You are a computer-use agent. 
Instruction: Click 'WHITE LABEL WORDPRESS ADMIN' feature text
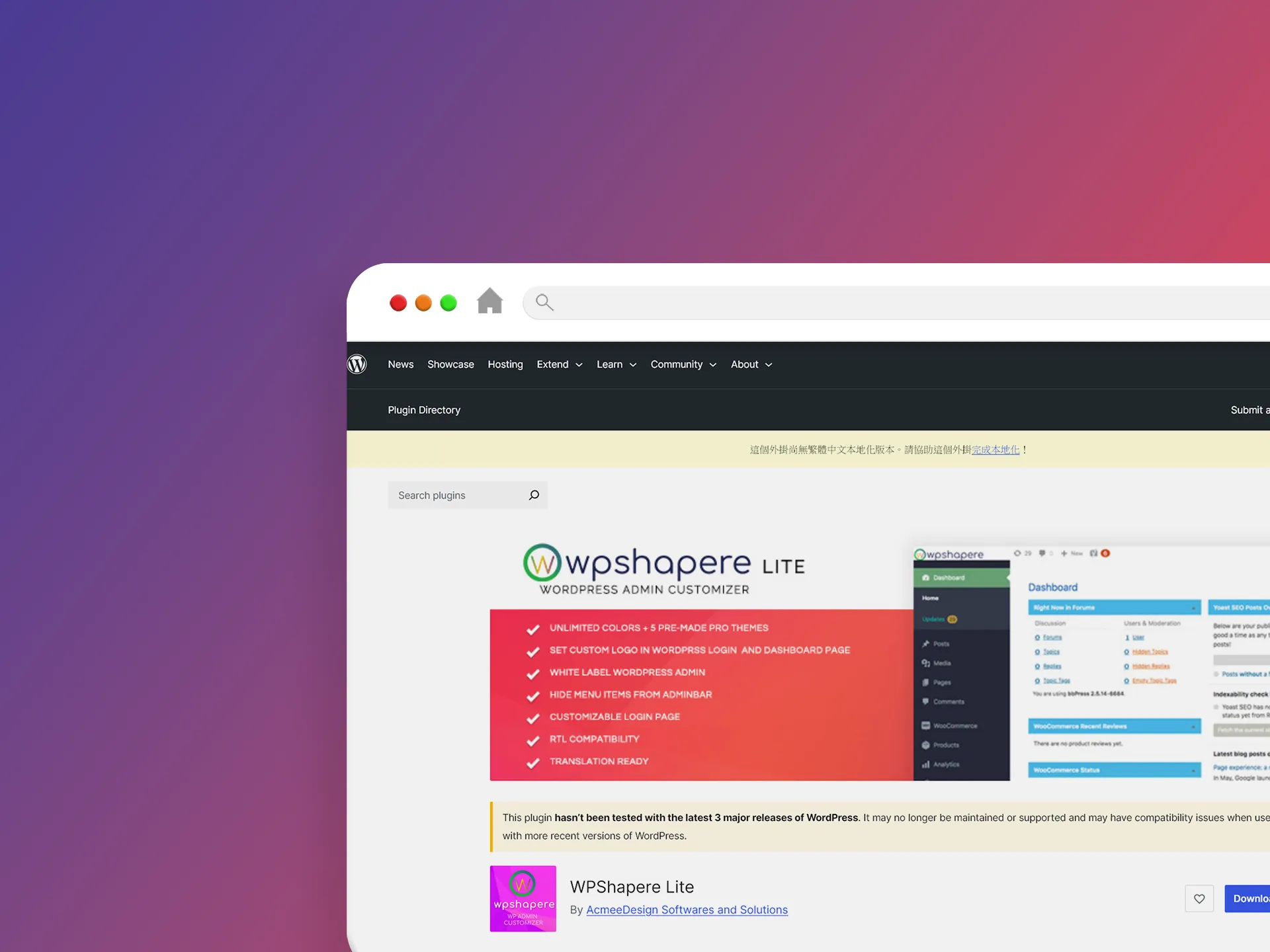coord(627,672)
